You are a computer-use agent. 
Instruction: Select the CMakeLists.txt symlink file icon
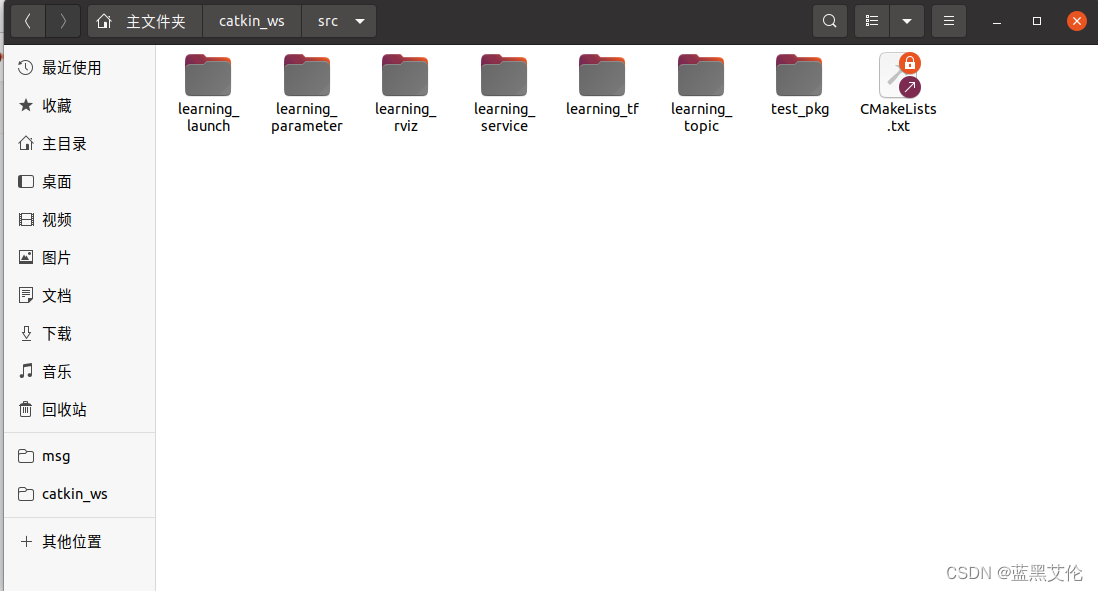tap(899, 75)
